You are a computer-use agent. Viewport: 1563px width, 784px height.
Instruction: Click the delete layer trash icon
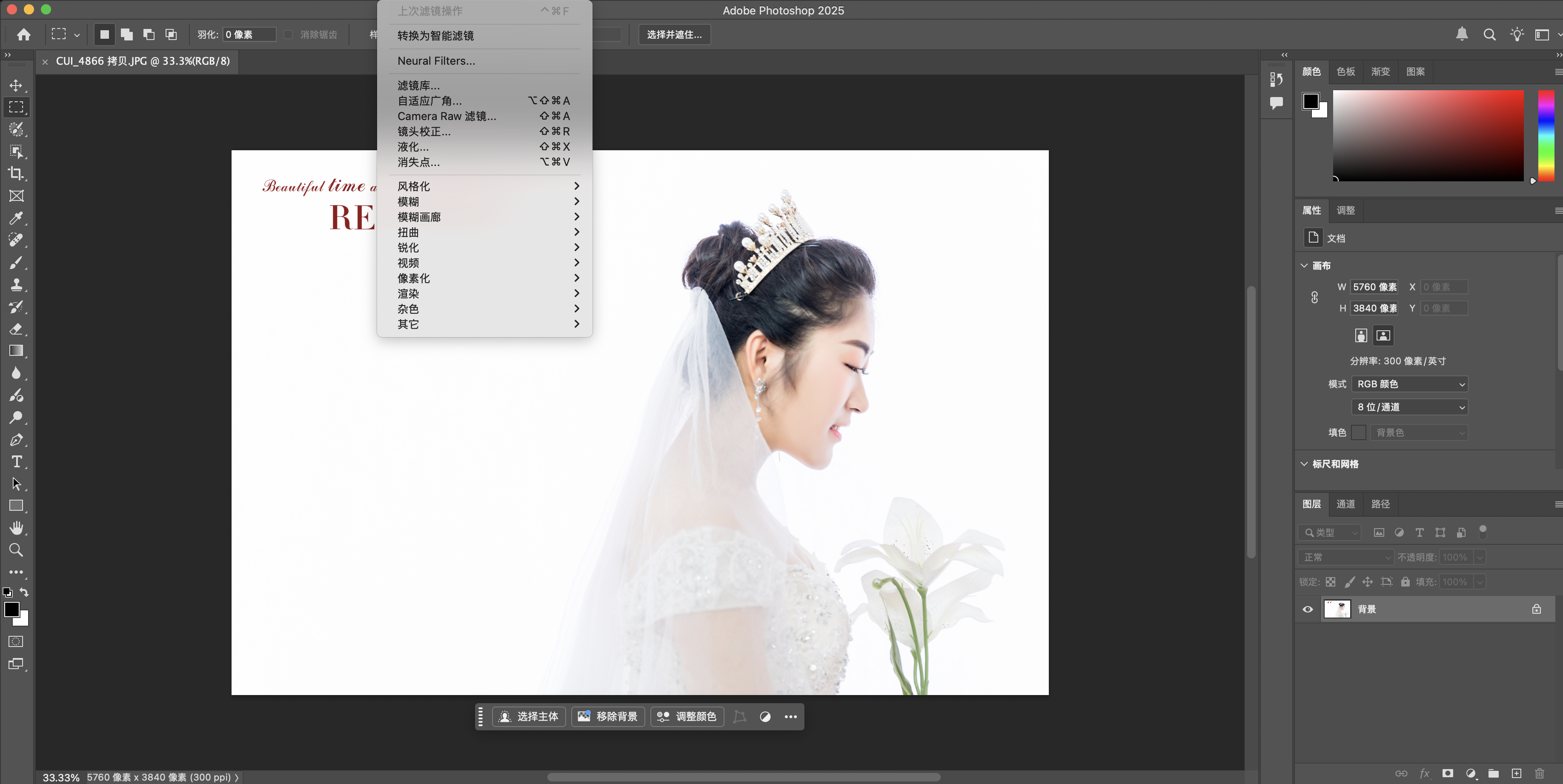[1539, 773]
